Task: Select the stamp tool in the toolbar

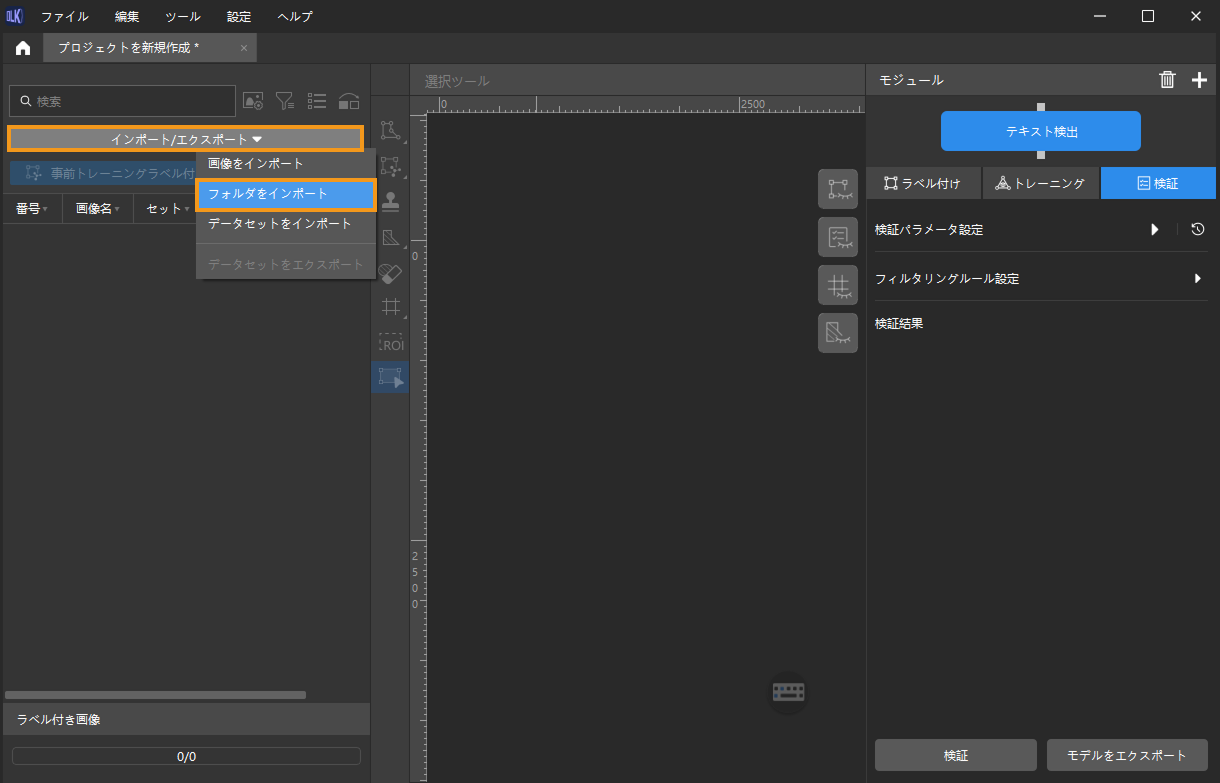Action: 390,201
